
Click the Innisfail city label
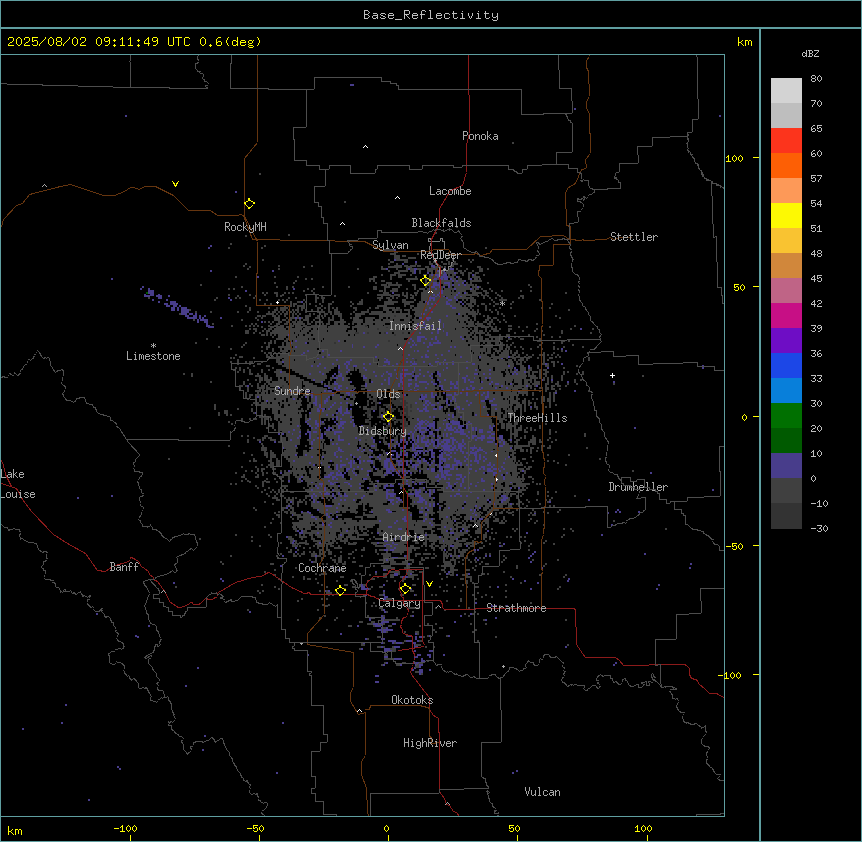[x=415, y=326]
